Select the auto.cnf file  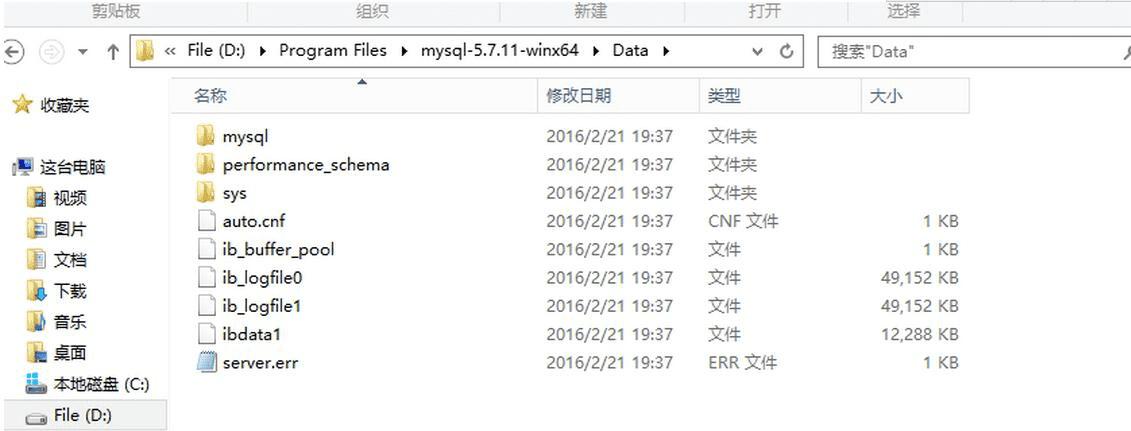coord(254,221)
